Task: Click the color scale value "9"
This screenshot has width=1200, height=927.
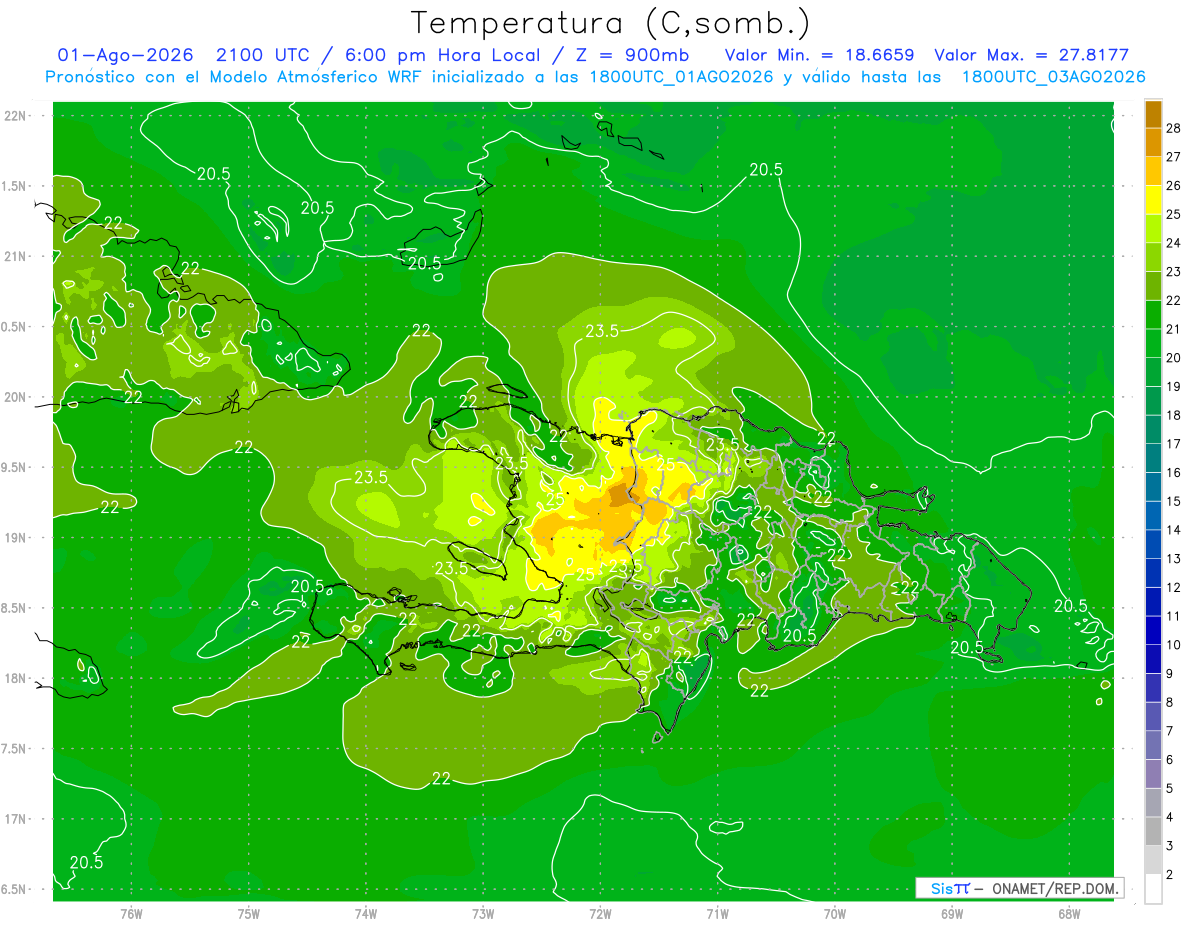Action: coord(1170,674)
